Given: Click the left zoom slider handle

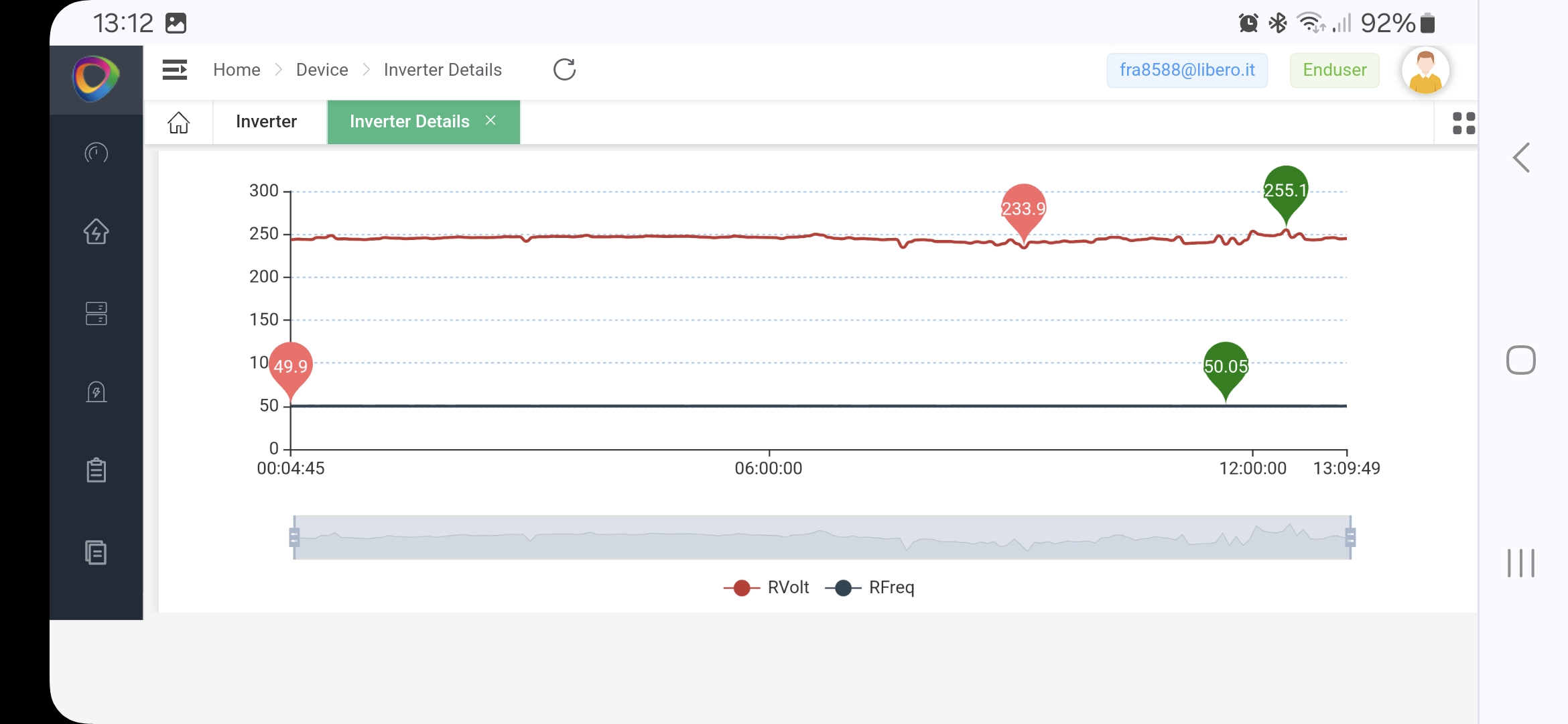Looking at the screenshot, I should tap(294, 537).
